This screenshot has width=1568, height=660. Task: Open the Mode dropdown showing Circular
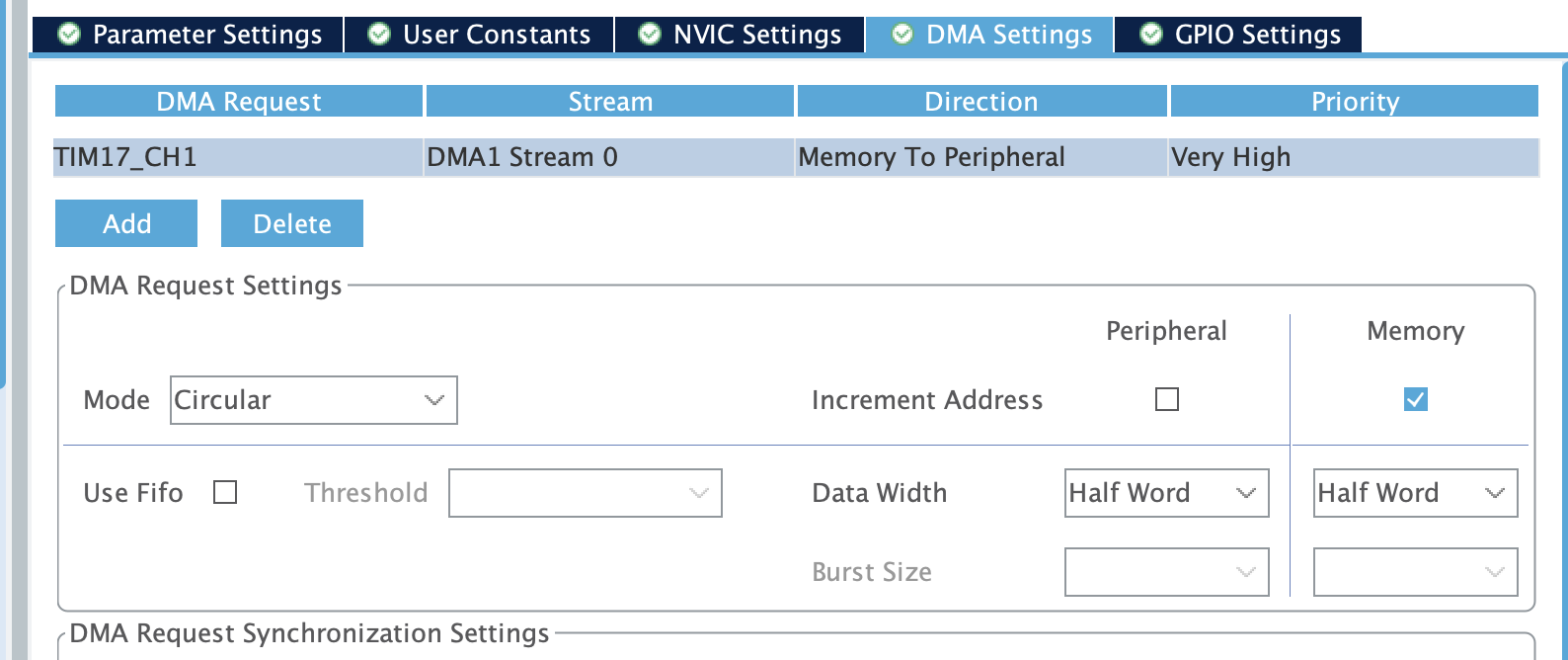pos(313,400)
